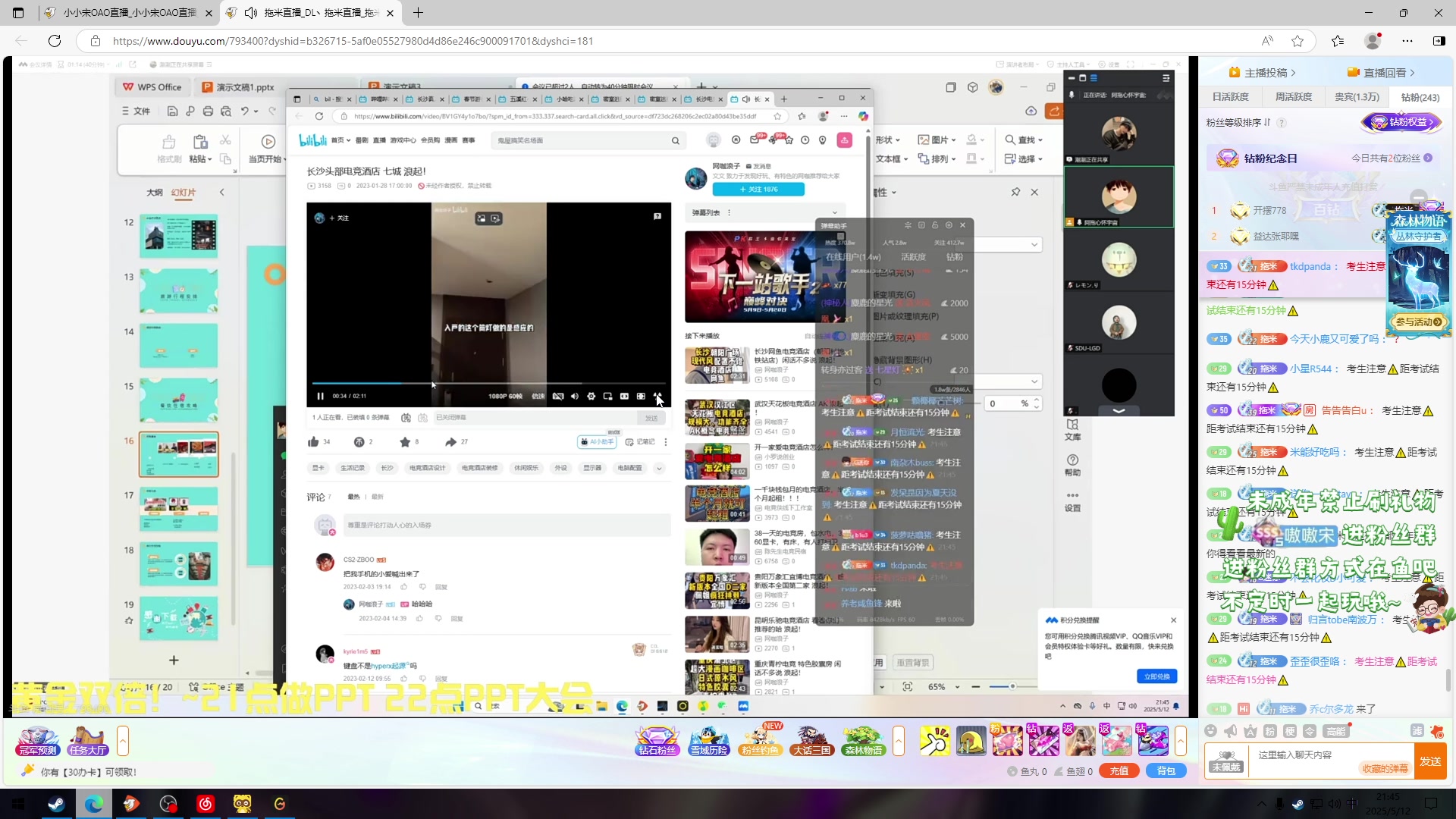Refresh the Douyu page

pyautogui.click(x=55, y=41)
